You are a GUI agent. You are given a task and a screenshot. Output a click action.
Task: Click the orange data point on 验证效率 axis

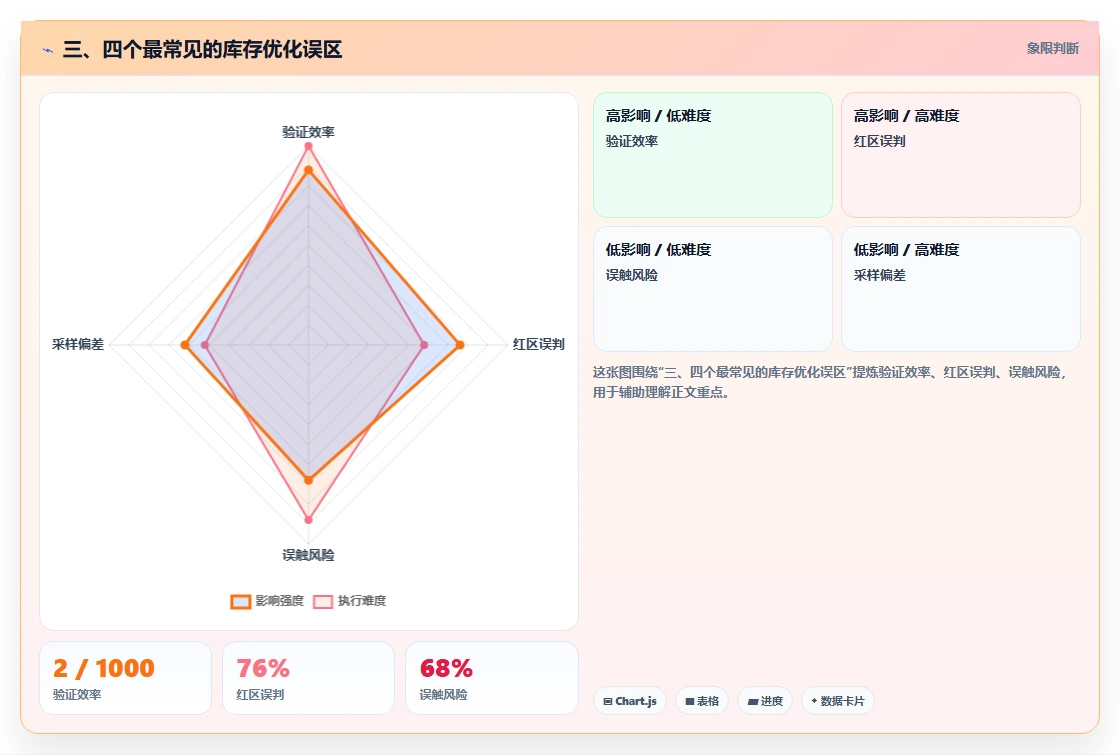[x=309, y=170]
